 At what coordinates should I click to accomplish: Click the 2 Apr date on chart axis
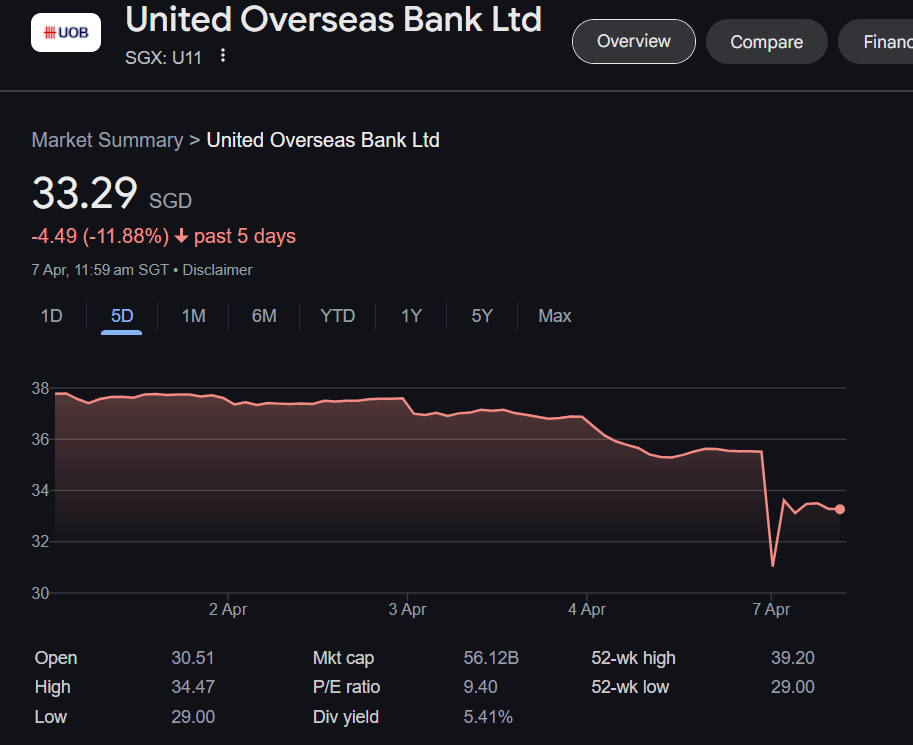pyautogui.click(x=228, y=609)
